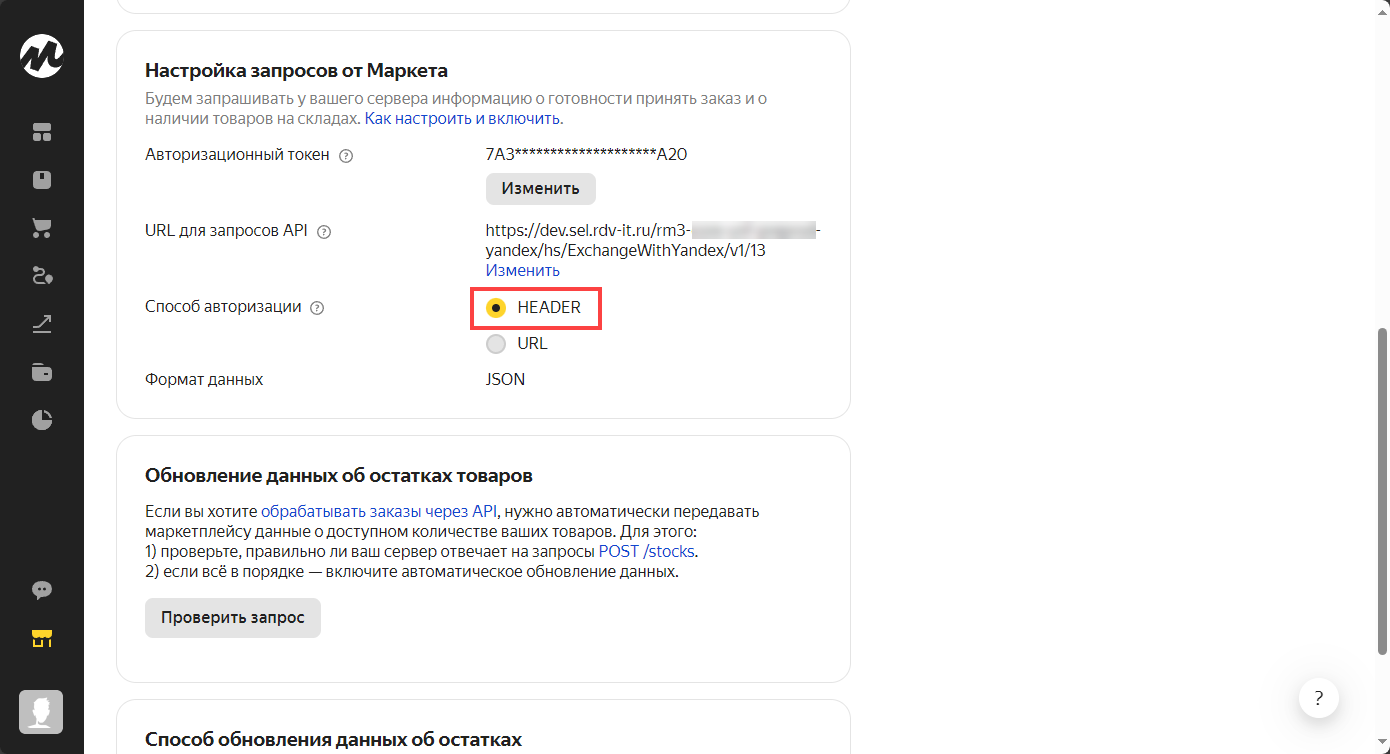Open the products box icon in sidebar
Image resolution: width=1390 pixels, height=754 pixels.
pos(42,181)
